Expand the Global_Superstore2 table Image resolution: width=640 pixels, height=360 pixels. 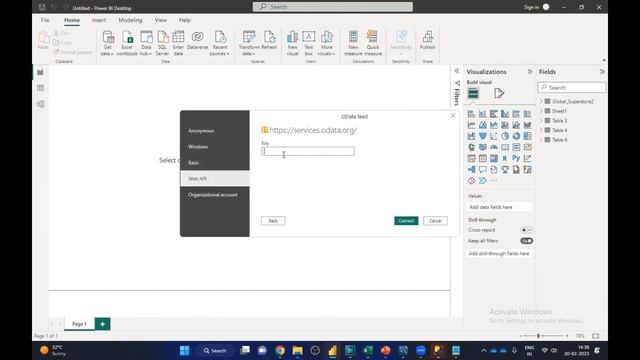click(x=541, y=101)
